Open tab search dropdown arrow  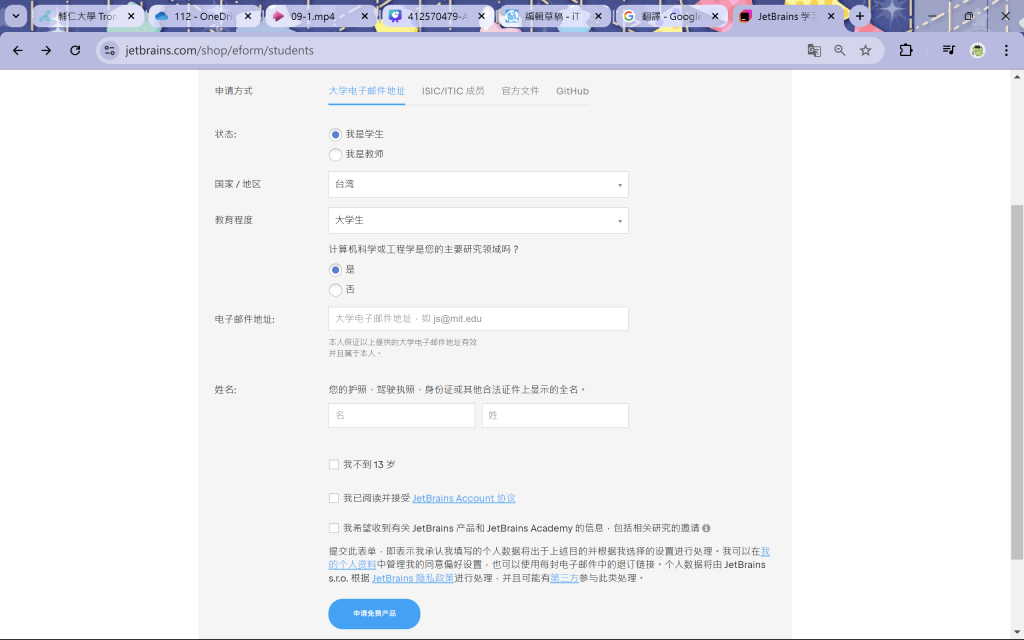pyautogui.click(x=16, y=16)
